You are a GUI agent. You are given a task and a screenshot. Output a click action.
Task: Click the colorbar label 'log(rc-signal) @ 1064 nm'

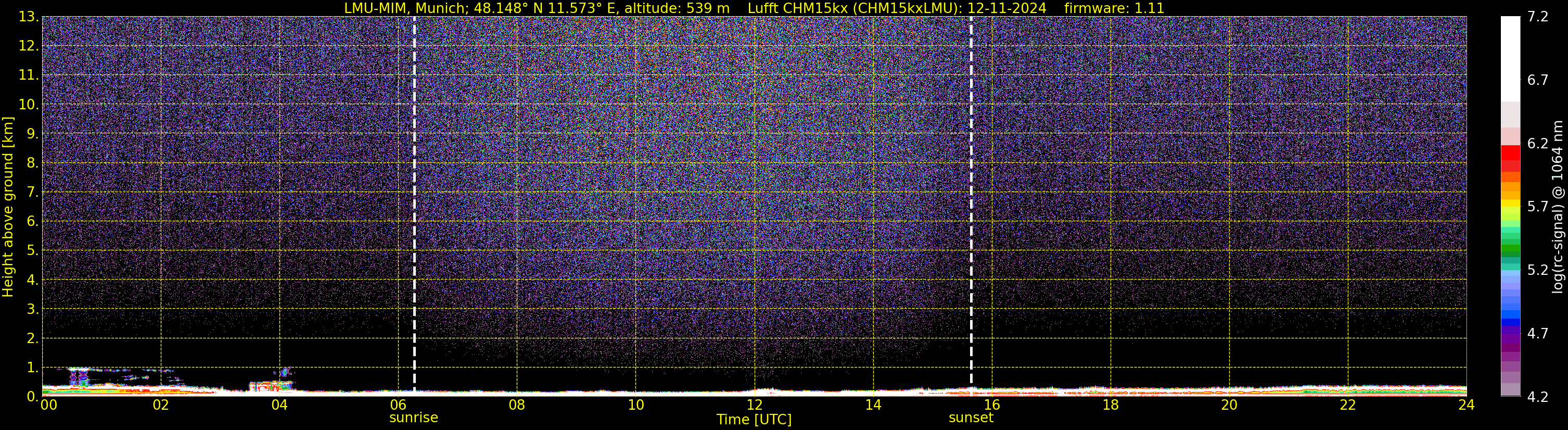pyautogui.click(x=1557, y=207)
